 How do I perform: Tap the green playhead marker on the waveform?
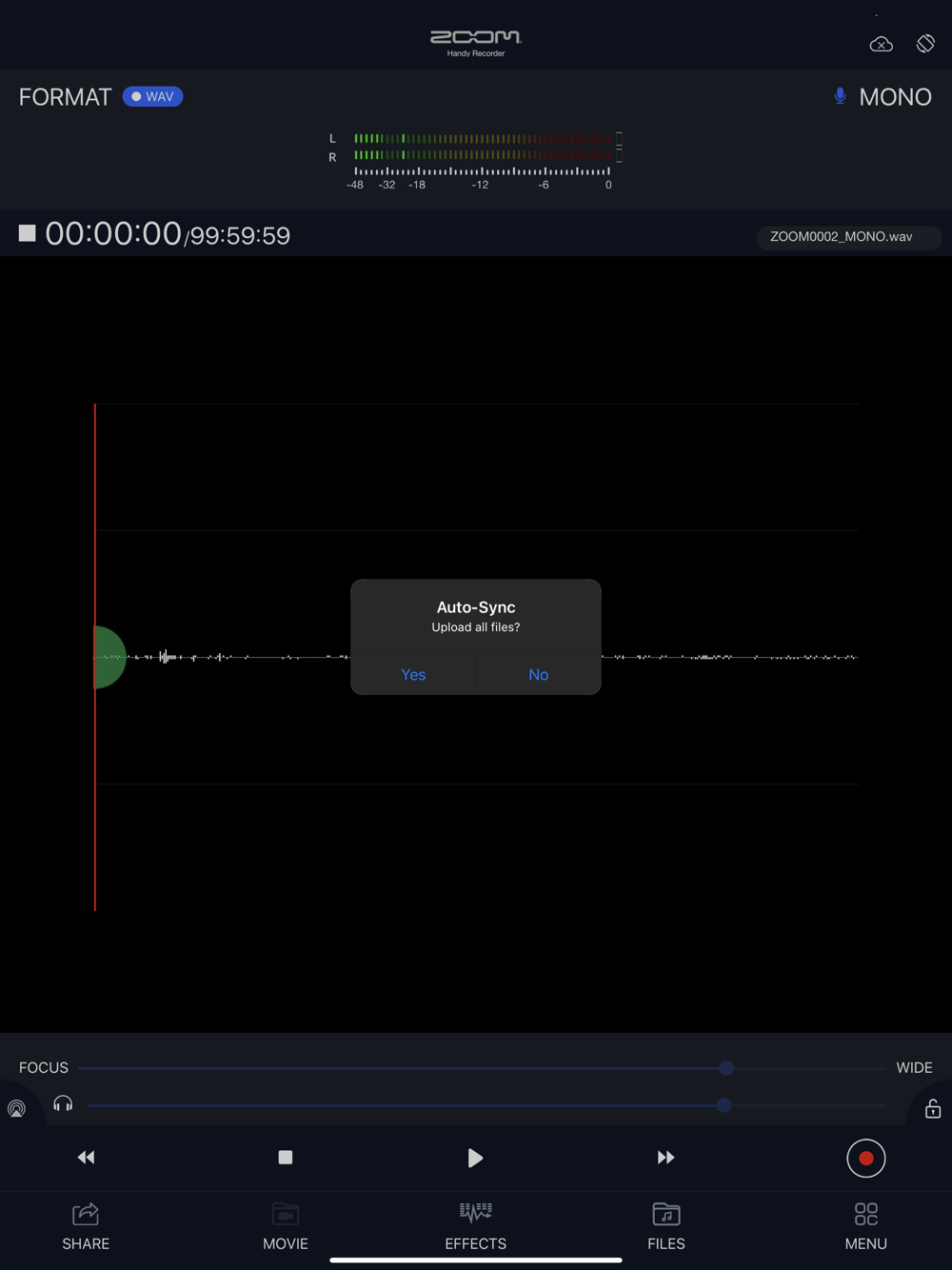[109, 657]
